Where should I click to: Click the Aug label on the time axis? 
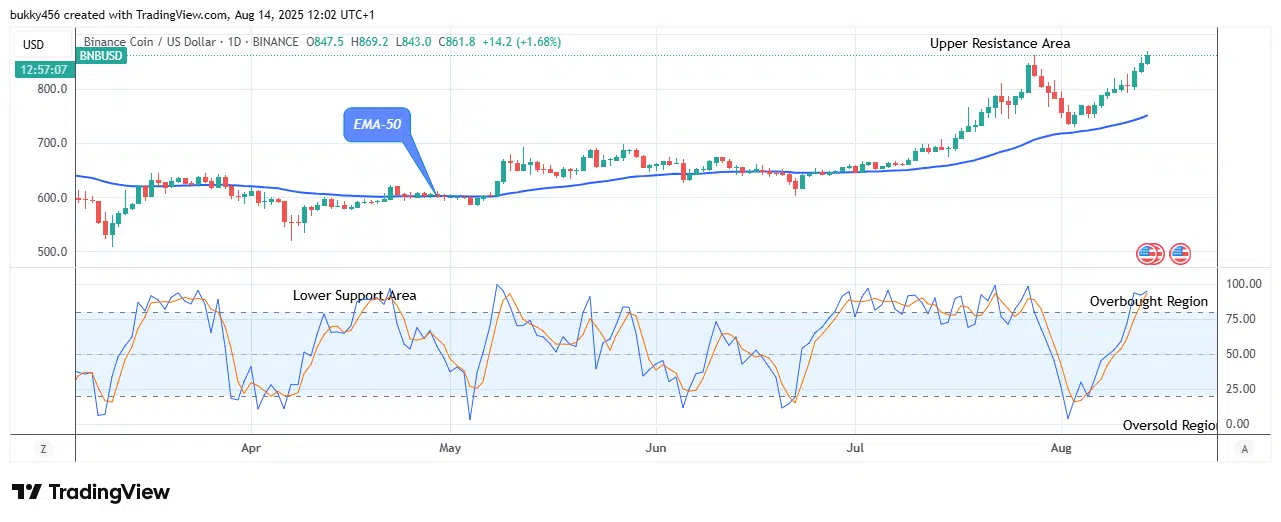click(1062, 450)
